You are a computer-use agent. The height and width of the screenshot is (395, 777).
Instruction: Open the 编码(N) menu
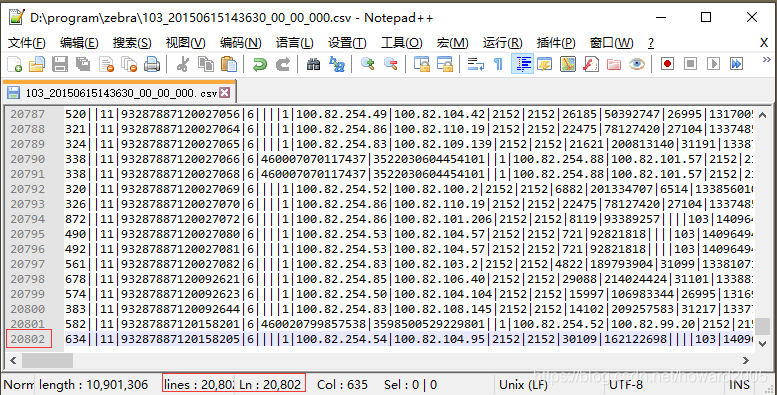pos(240,43)
